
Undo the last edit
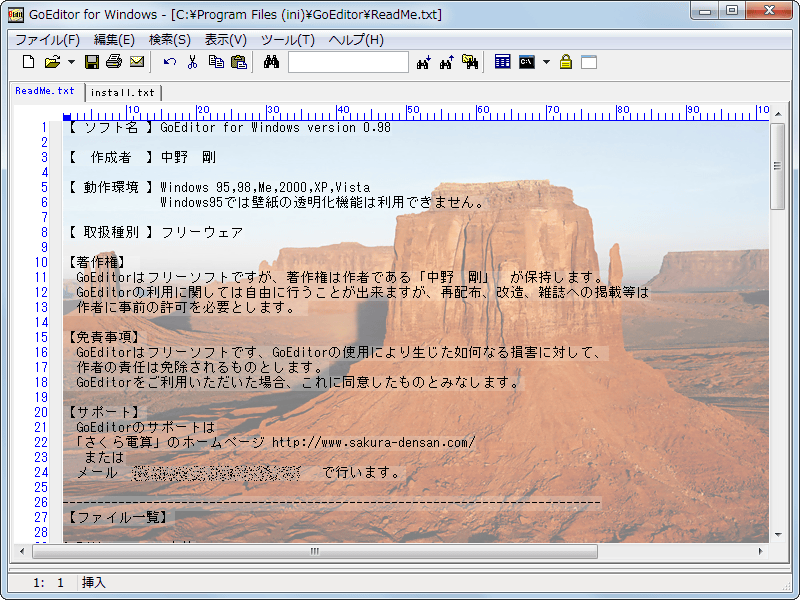click(169, 62)
